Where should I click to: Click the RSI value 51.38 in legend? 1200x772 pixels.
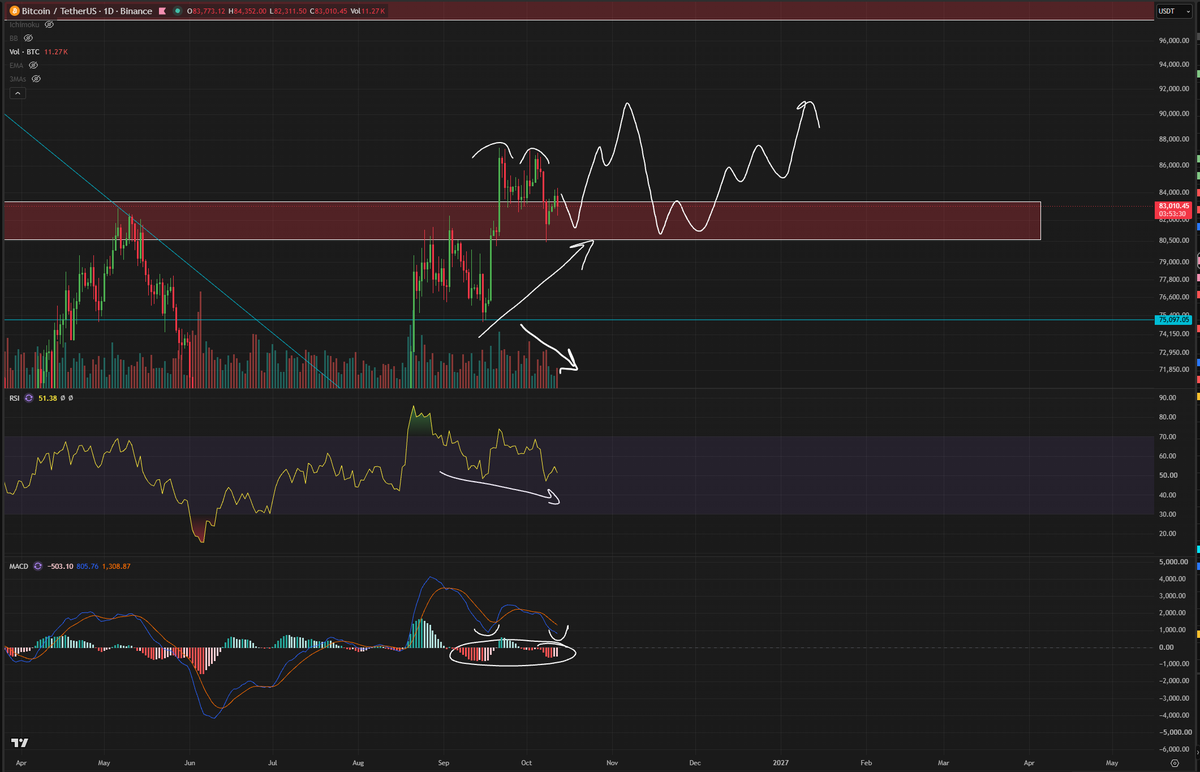[48, 398]
